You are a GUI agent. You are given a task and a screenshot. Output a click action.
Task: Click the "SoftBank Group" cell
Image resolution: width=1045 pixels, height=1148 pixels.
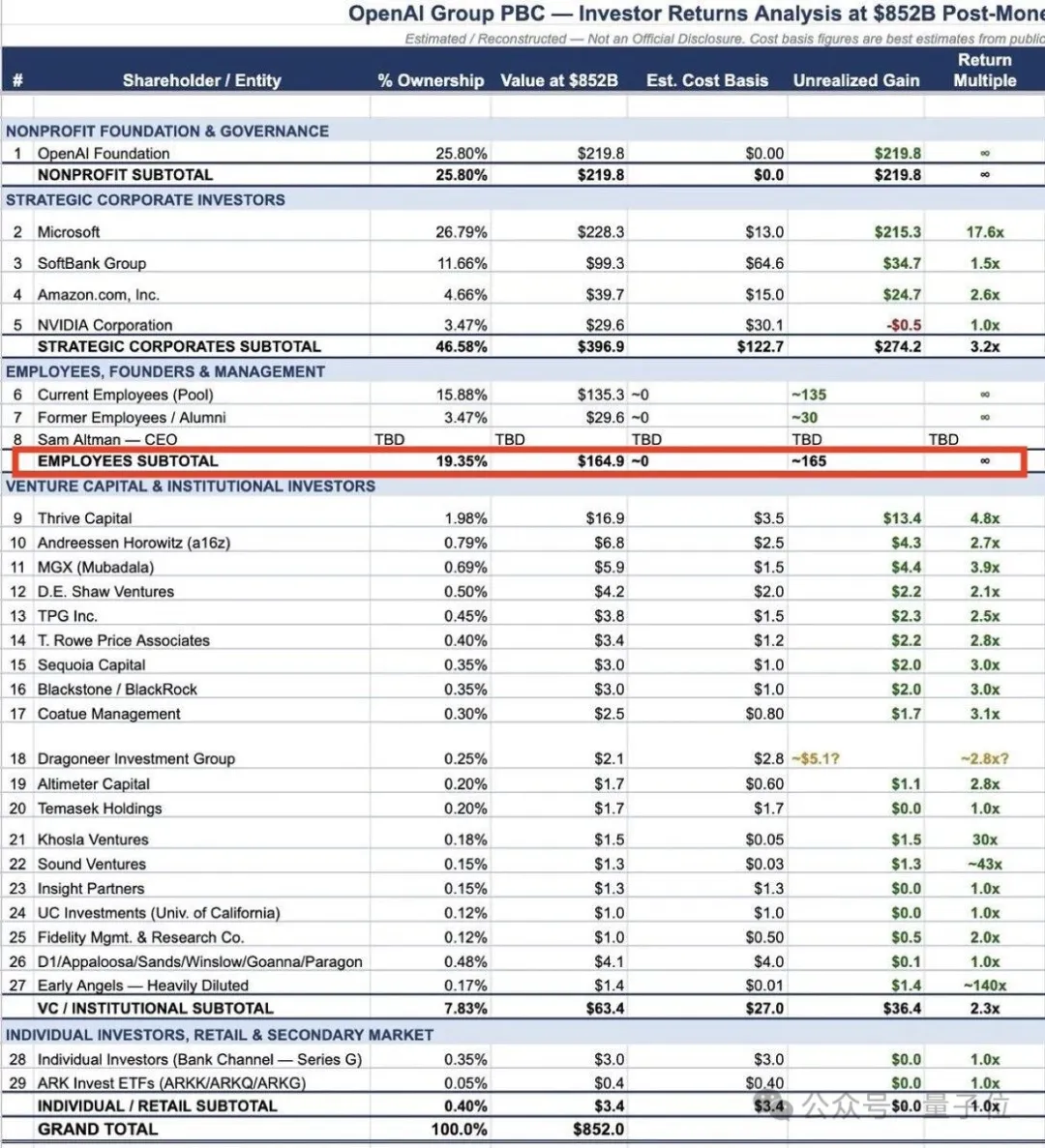(92, 264)
